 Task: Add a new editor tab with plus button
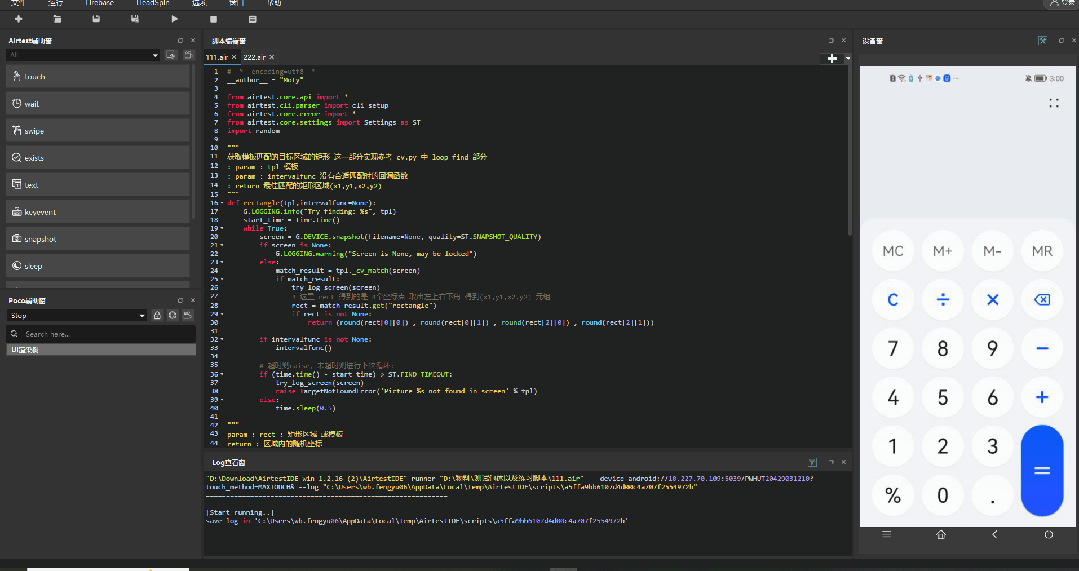click(x=832, y=58)
